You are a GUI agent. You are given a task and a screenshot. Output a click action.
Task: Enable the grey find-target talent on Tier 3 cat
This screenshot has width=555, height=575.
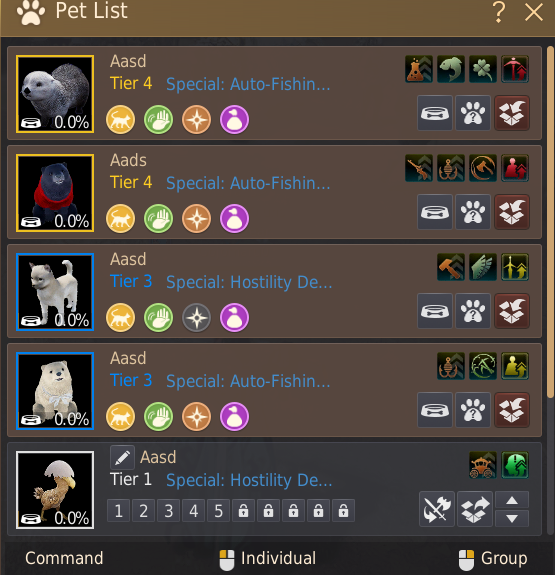tap(196, 318)
